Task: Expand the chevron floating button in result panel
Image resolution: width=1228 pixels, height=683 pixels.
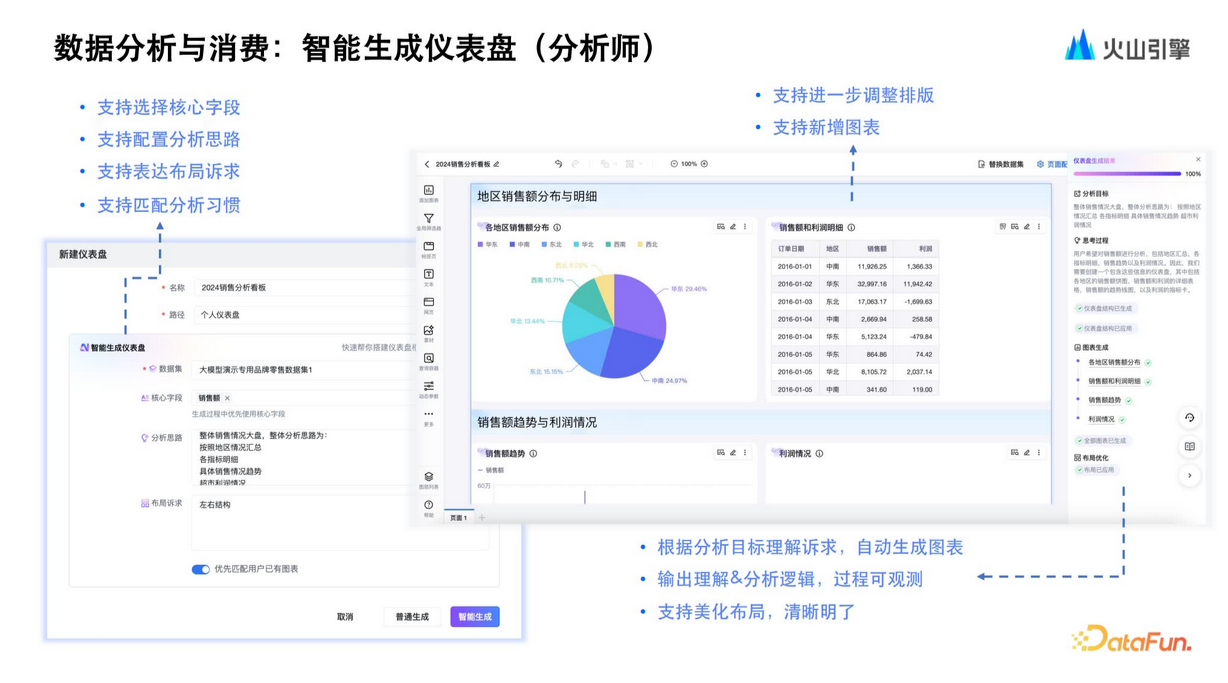Action: pos(1189,476)
